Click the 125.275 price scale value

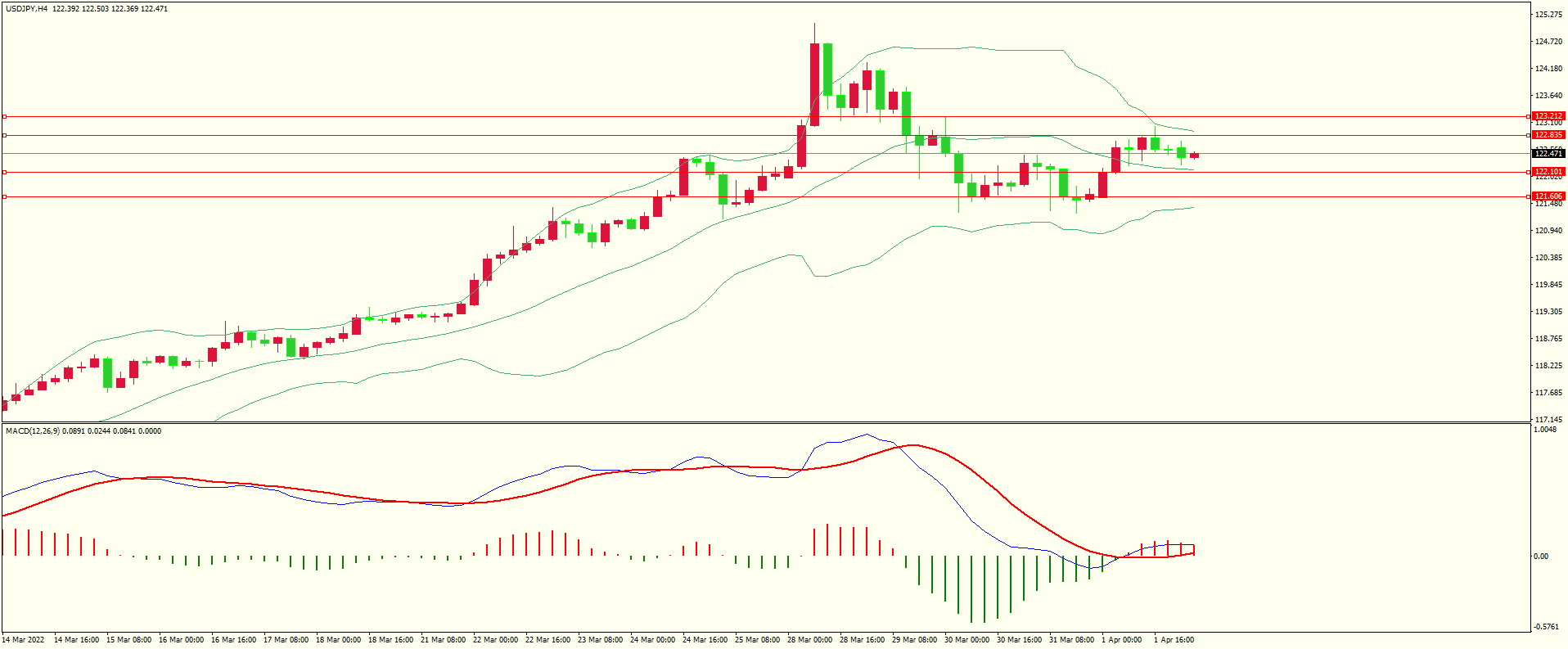[1548, 15]
